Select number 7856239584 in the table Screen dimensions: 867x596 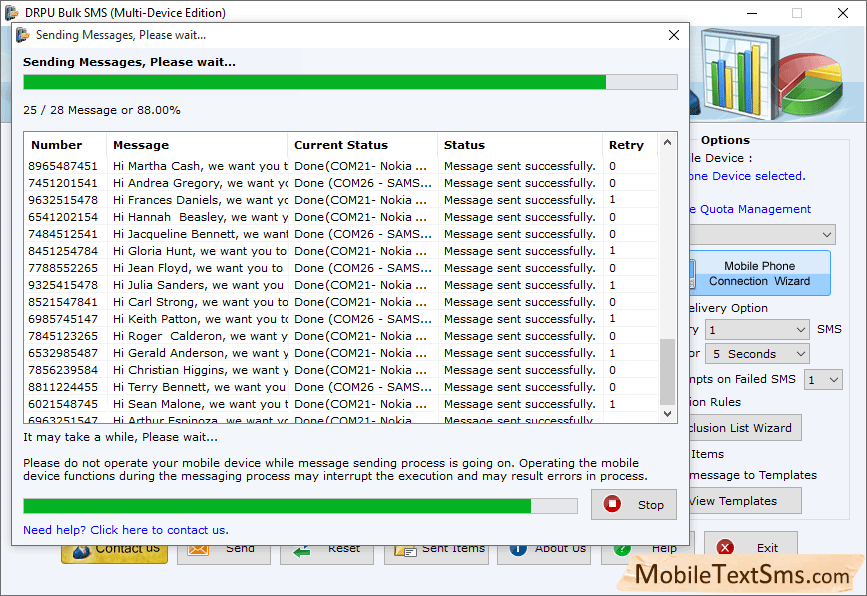coord(63,370)
